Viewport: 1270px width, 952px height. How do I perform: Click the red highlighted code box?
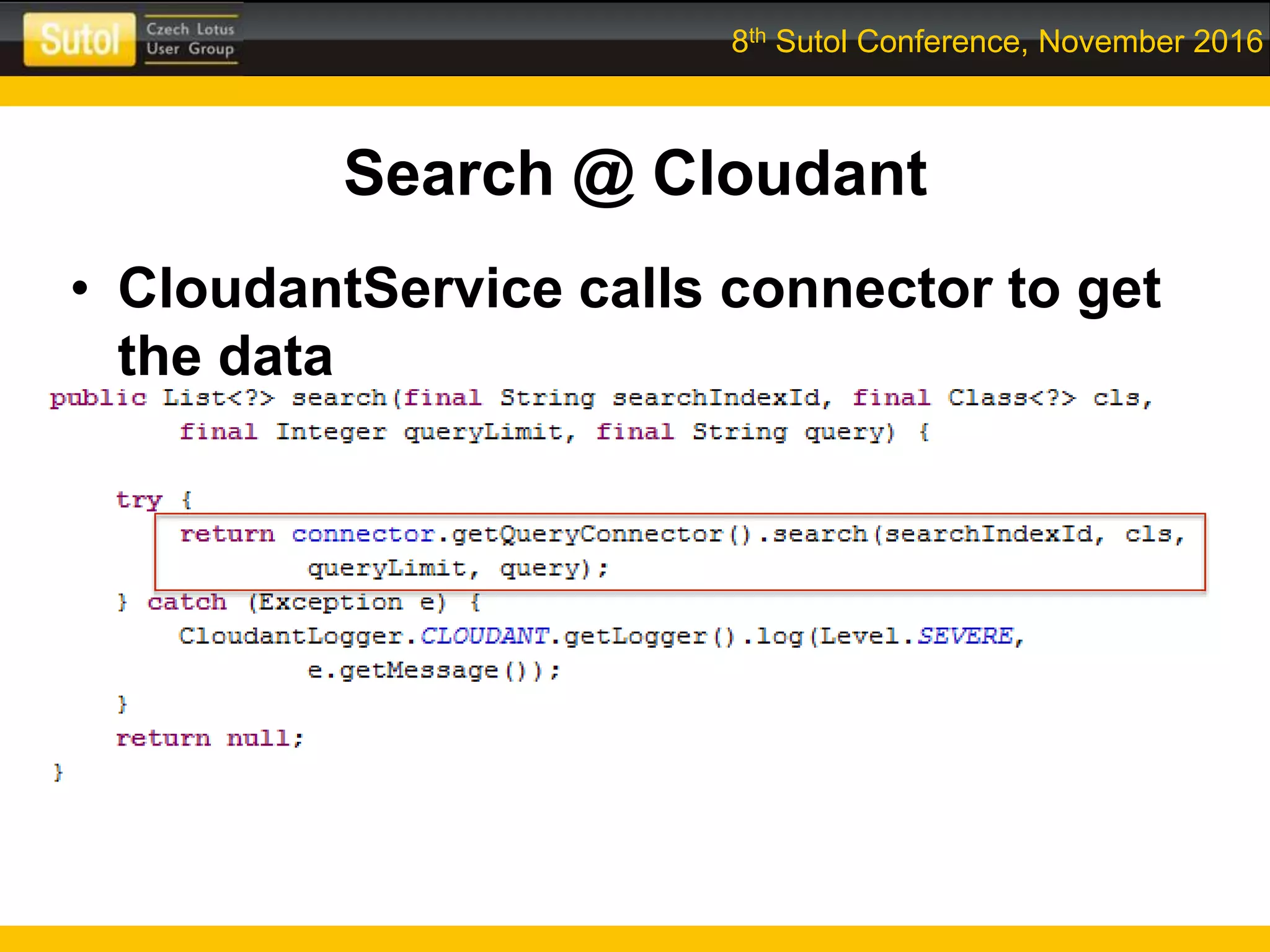pyautogui.click(x=679, y=552)
